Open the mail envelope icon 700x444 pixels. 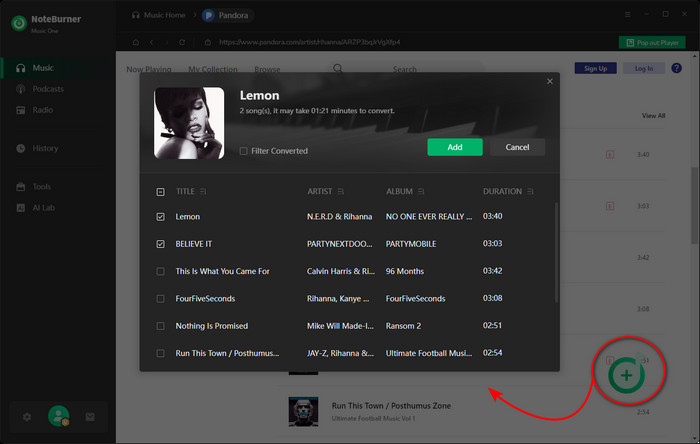tap(90, 417)
